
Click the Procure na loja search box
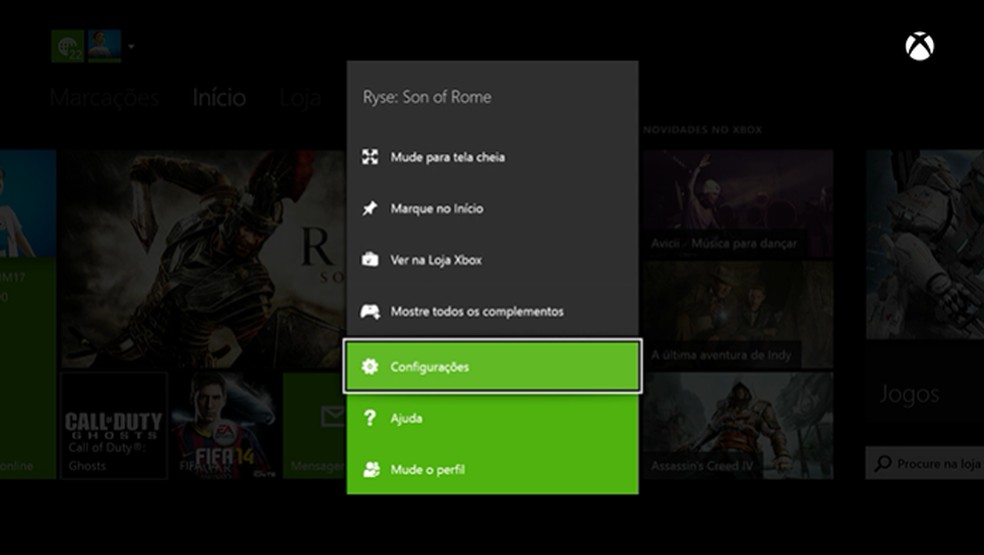925,463
